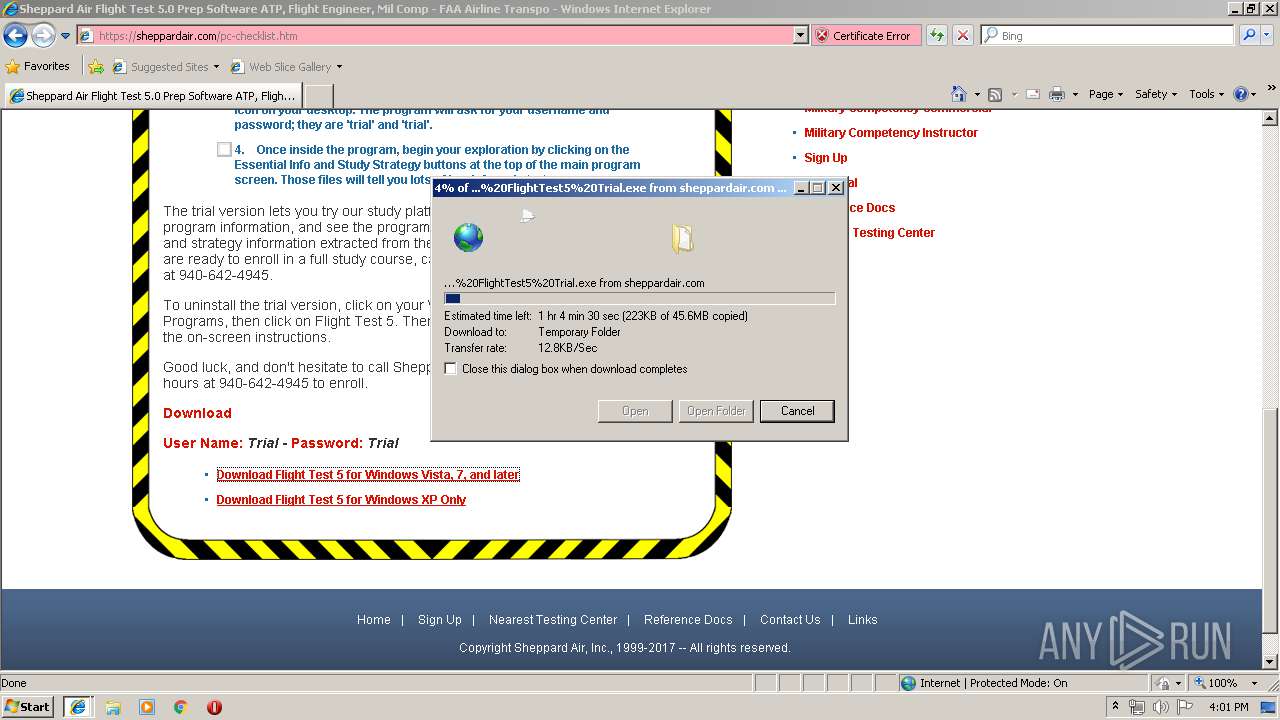Click the vertical scrollbar down arrow

point(1270,662)
